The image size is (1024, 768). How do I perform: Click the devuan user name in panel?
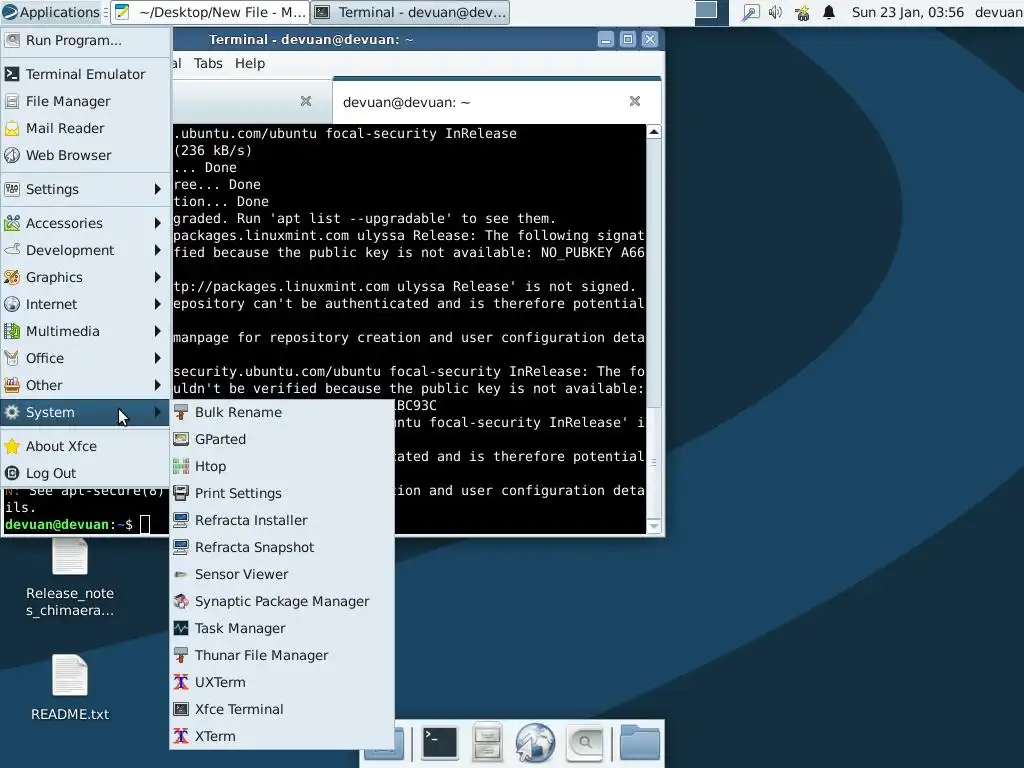point(998,12)
